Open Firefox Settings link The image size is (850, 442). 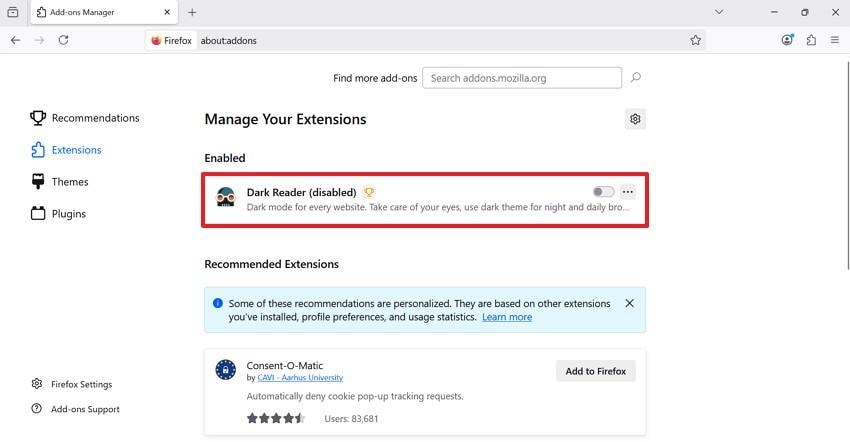coord(72,384)
